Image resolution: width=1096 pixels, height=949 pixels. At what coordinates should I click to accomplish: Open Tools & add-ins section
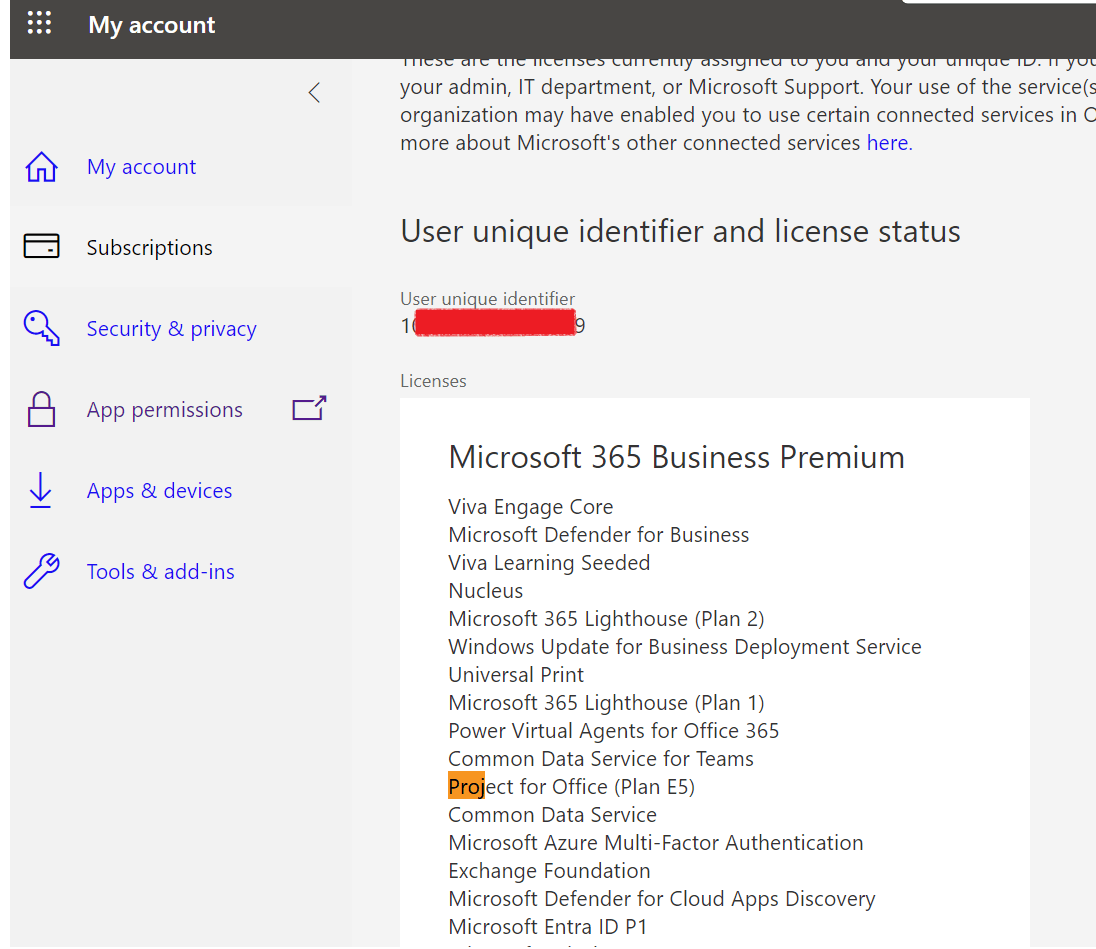pyautogui.click(x=161, y=572)
